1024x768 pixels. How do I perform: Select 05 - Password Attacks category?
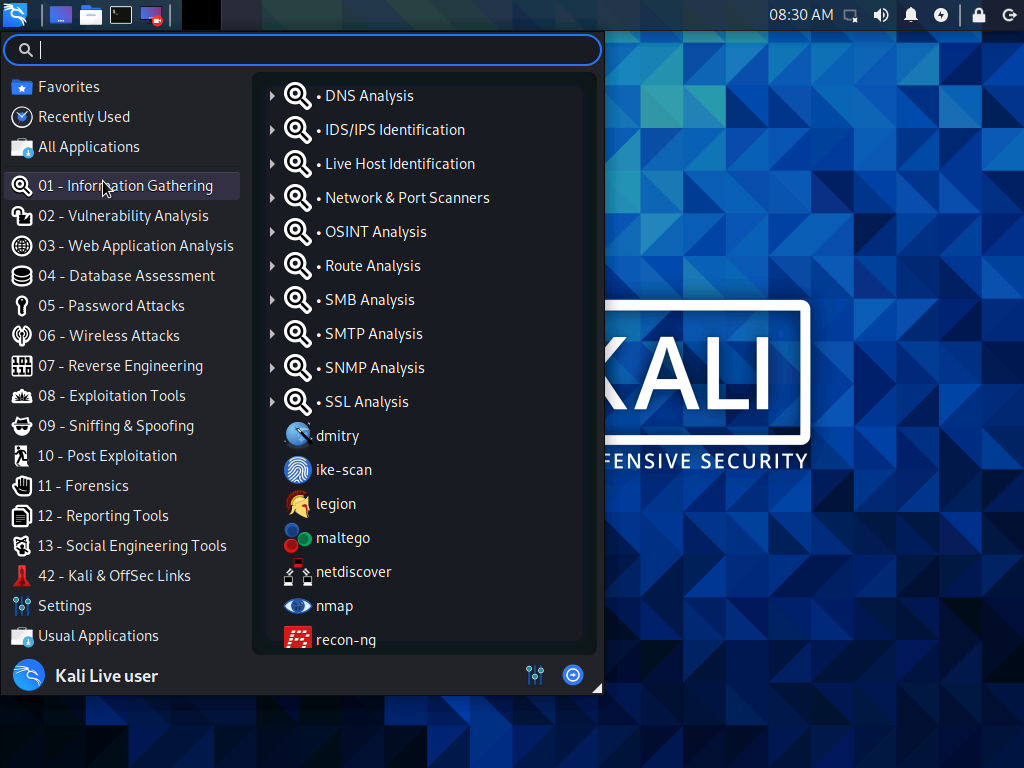pos(122,306)
